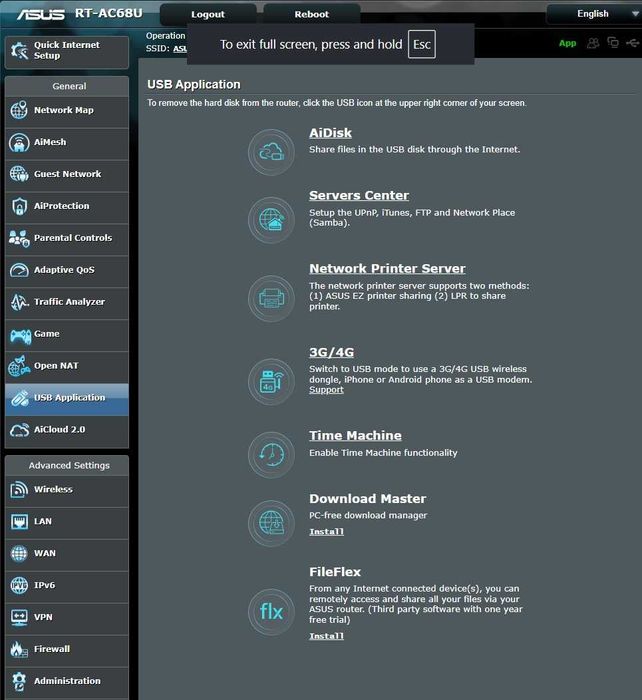Click the SSID name link
The width and height of the screenshot is (642, 700).
[180, 49]
